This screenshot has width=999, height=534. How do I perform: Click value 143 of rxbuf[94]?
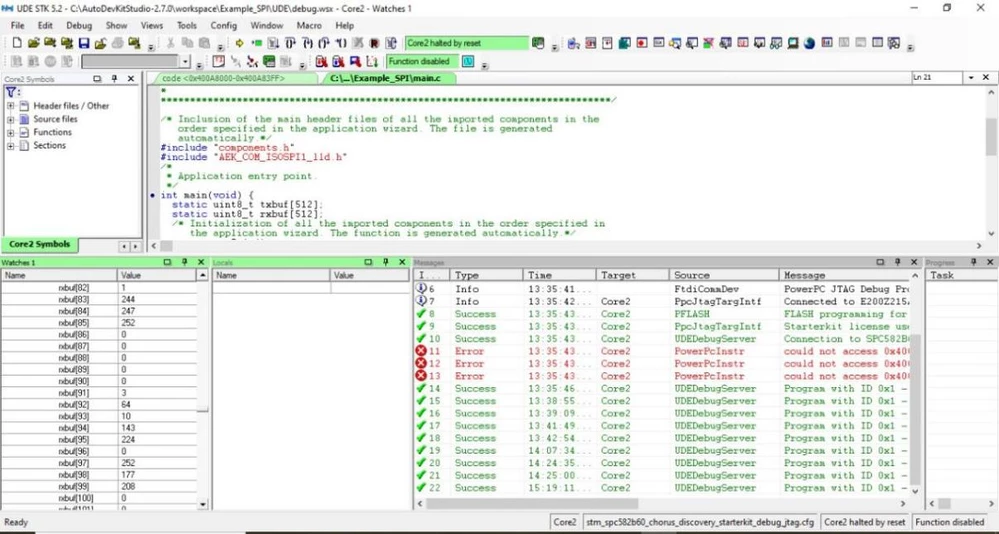pyautogui.click(x=127, y=428)
